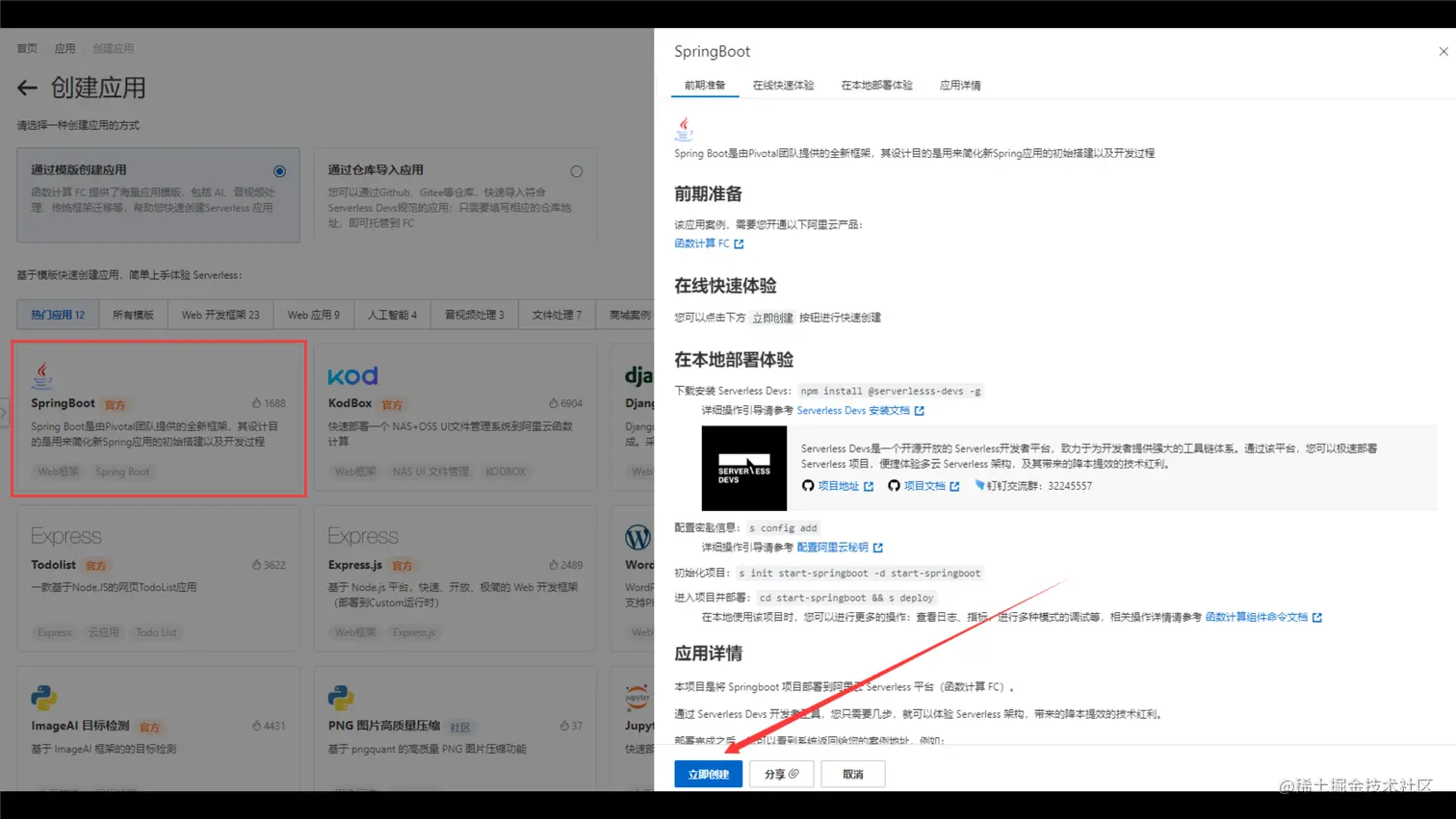Viewport: 1456px width, 819px height.
Task: Click the 立即创建 button
Action: (x=707, y=774)
